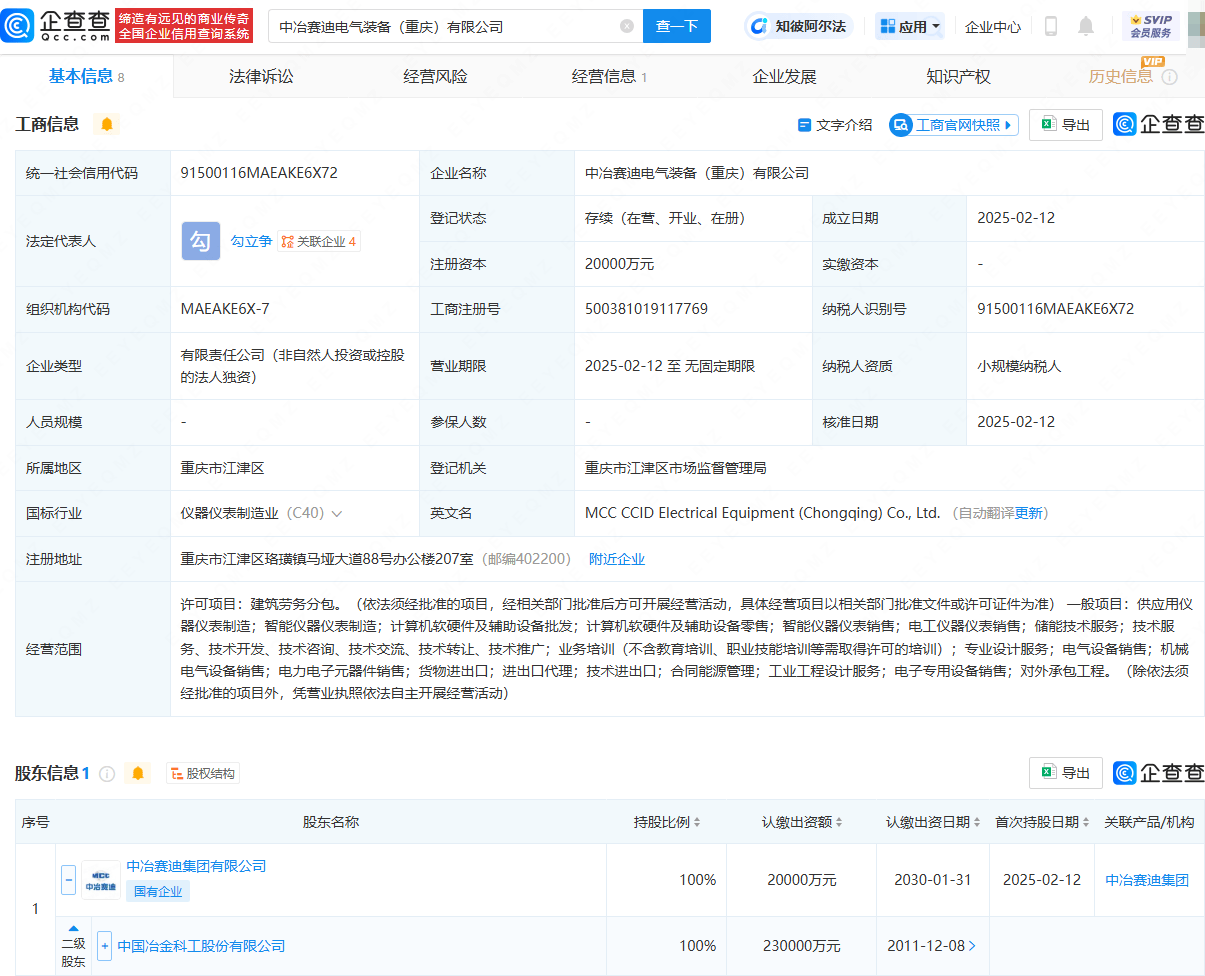1205x976 pixels.
Task: Click the 工商注册号 value 500381019117769
Action: click(x=646, y=309)
